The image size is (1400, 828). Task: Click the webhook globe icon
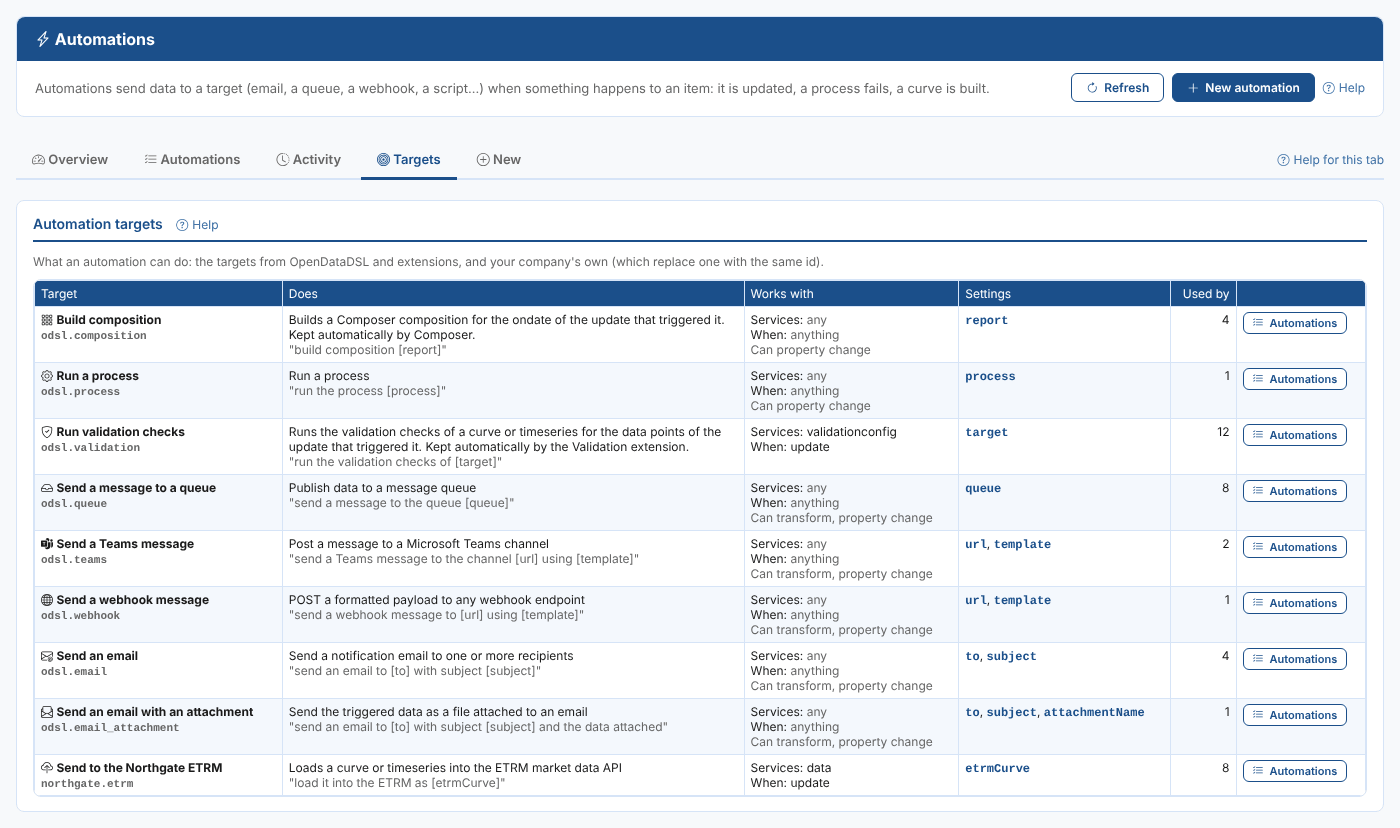47,600
